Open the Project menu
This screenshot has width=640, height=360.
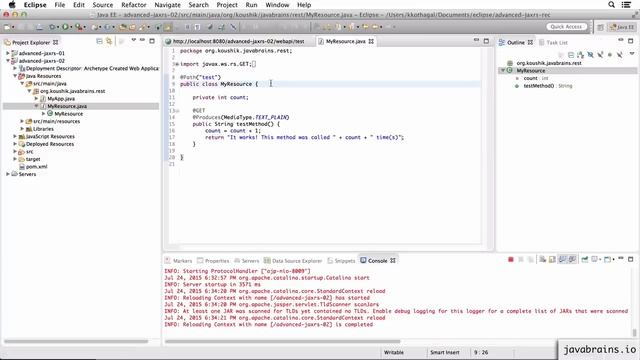point(227,5)
